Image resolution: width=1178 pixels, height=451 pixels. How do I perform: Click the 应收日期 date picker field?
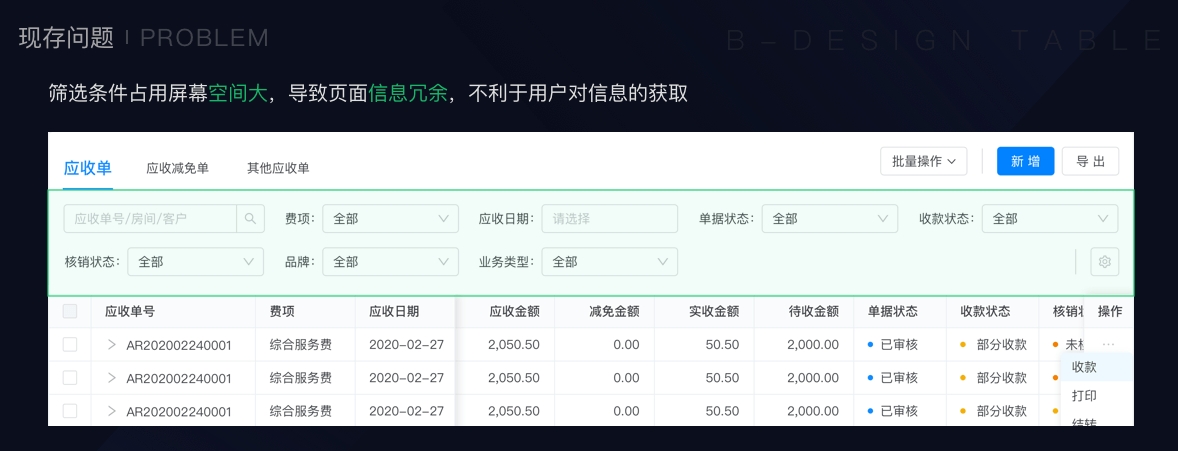(609, 218)
